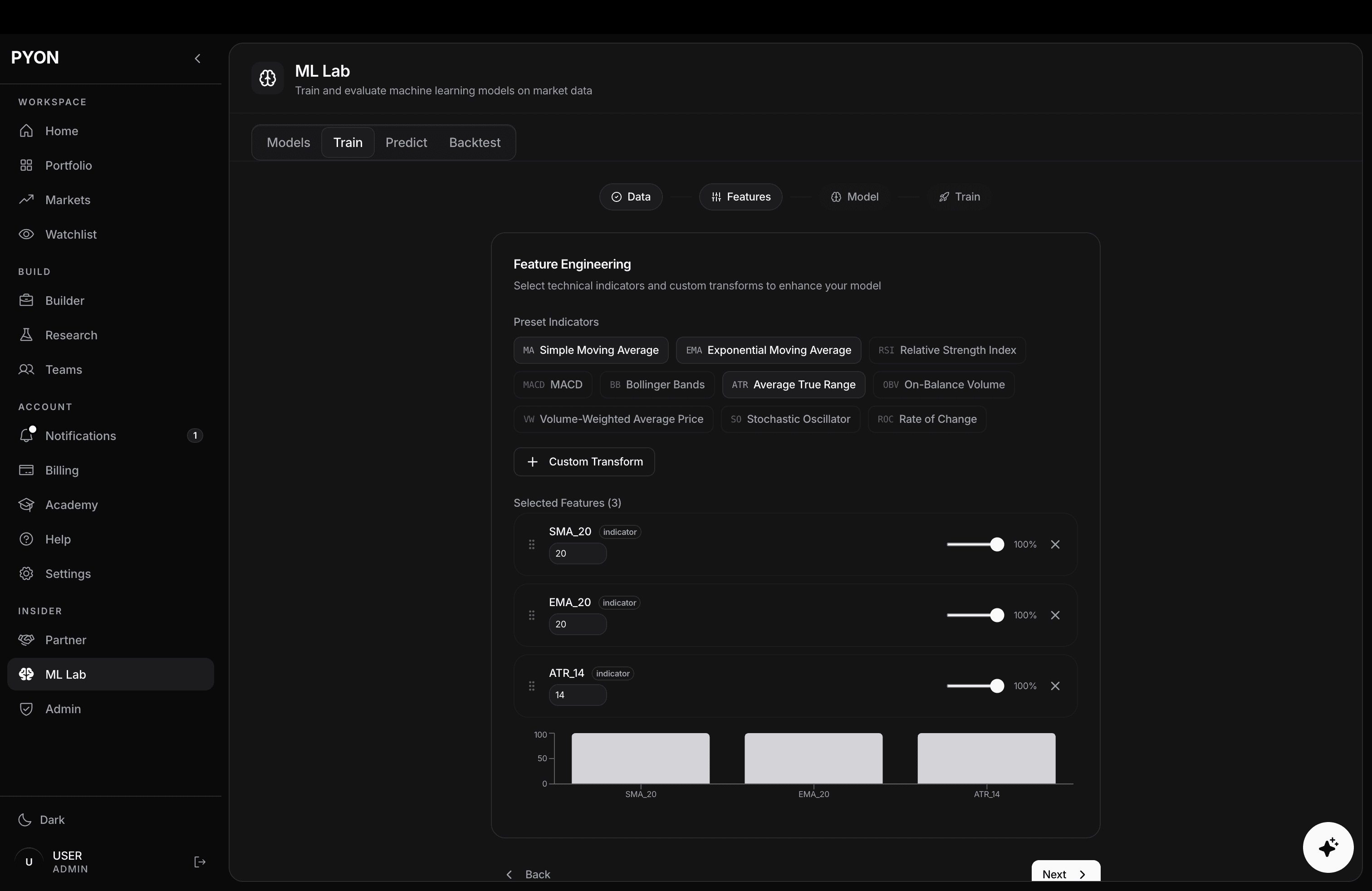The height and width of the screenshot is (891, 1372).
Task: Open Help in the sidebar
Action: [111, 539]
